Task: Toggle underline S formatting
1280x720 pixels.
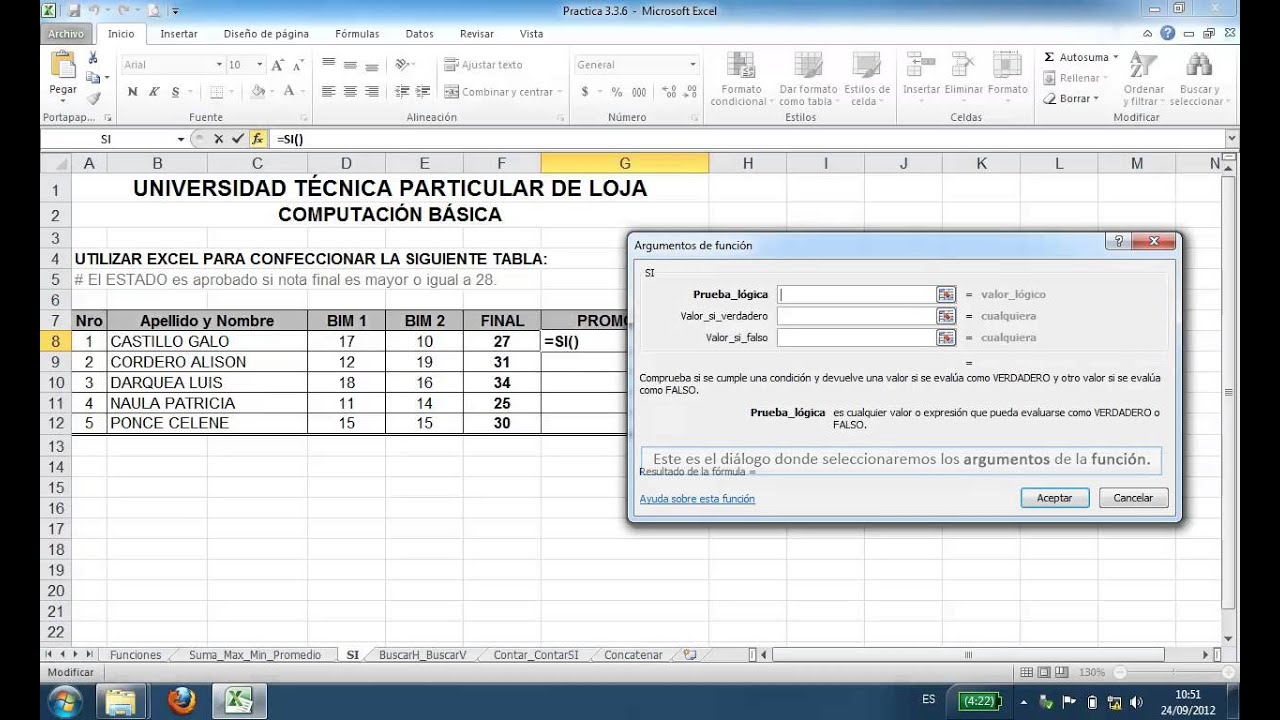Action: [x=176, y=92]
